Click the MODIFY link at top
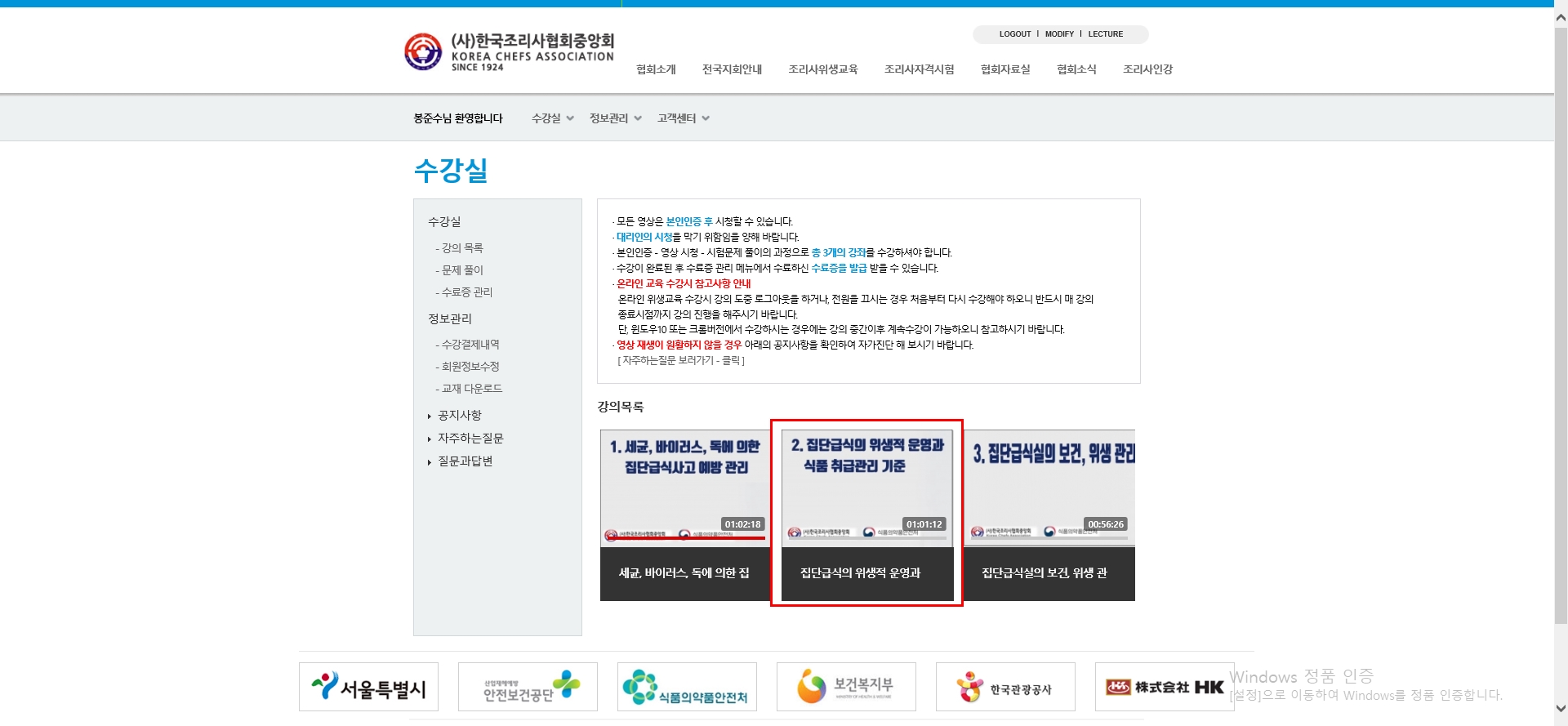The height and width of the screenshot is (726, 1568). 1059,34
